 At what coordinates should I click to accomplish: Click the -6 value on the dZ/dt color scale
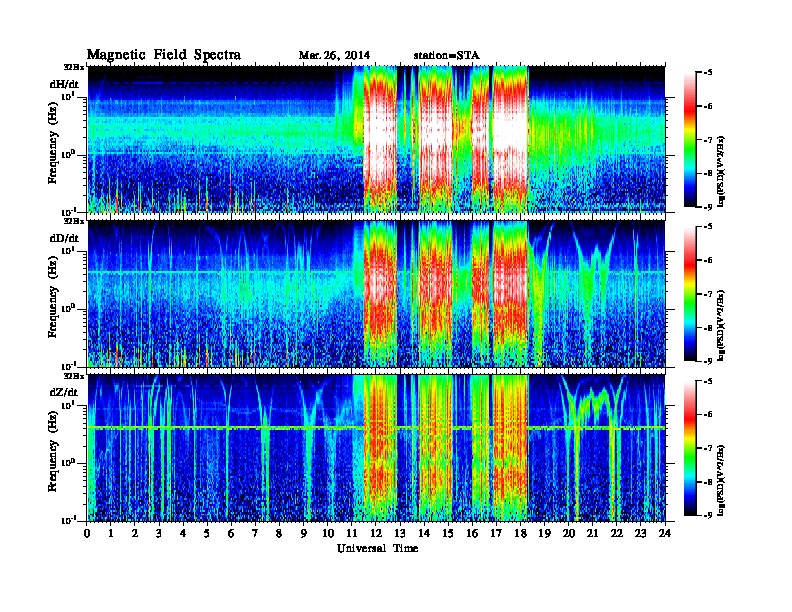(x=710, y=415)
